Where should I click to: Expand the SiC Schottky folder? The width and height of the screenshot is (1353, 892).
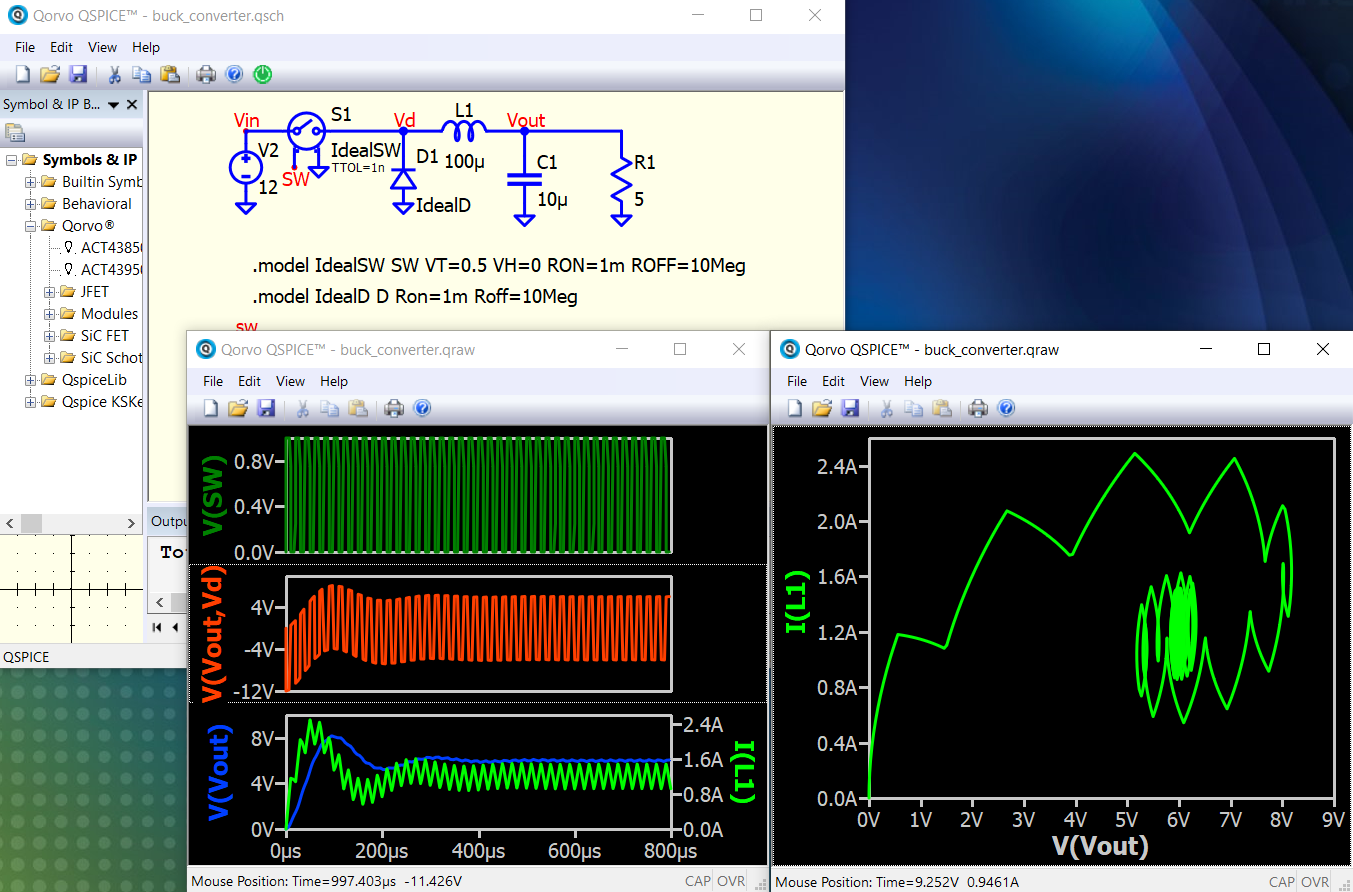(x=49, y=358)
